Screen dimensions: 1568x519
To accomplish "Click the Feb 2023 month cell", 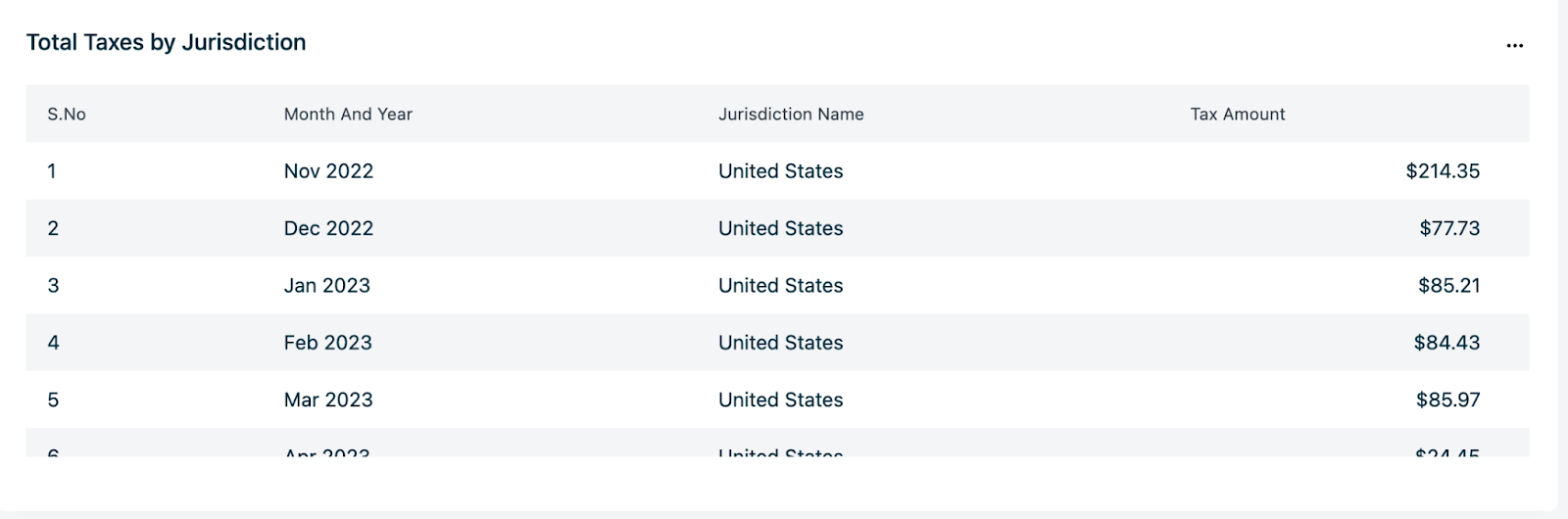I will coord(328,343).
